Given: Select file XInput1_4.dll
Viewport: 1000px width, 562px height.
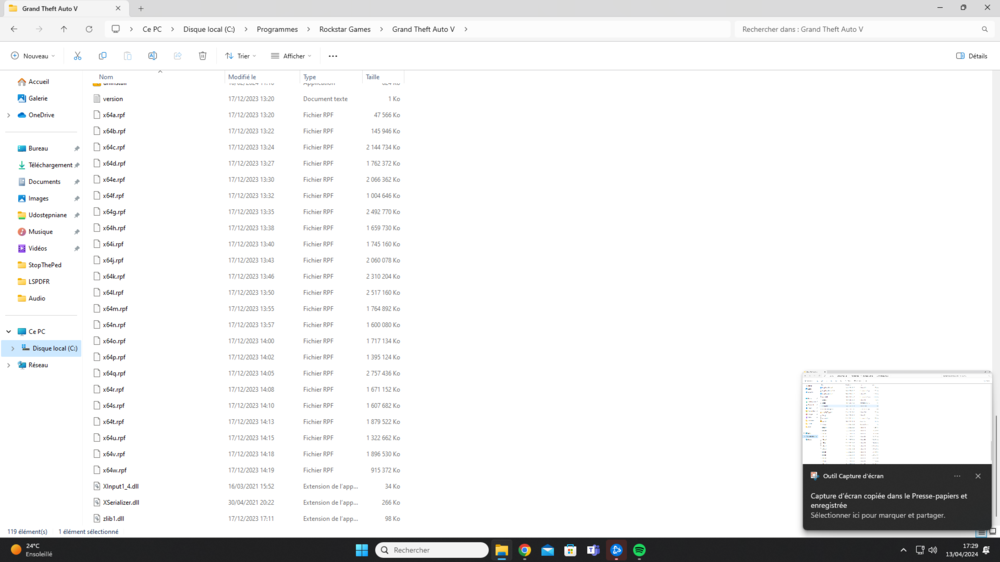Looking at the screenshot, I should [x=121, y=486].
